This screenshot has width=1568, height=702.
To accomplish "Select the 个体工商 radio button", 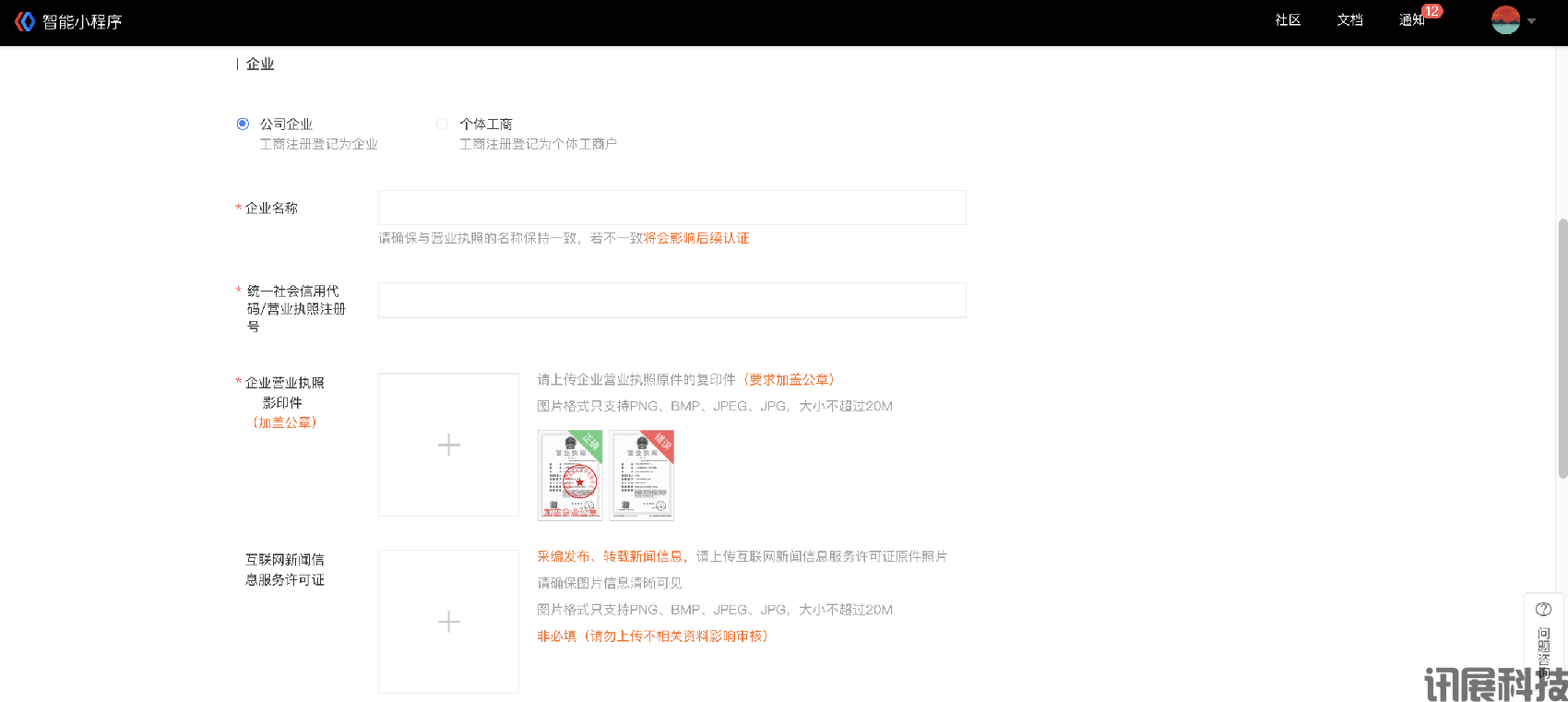I will point(442,124).
